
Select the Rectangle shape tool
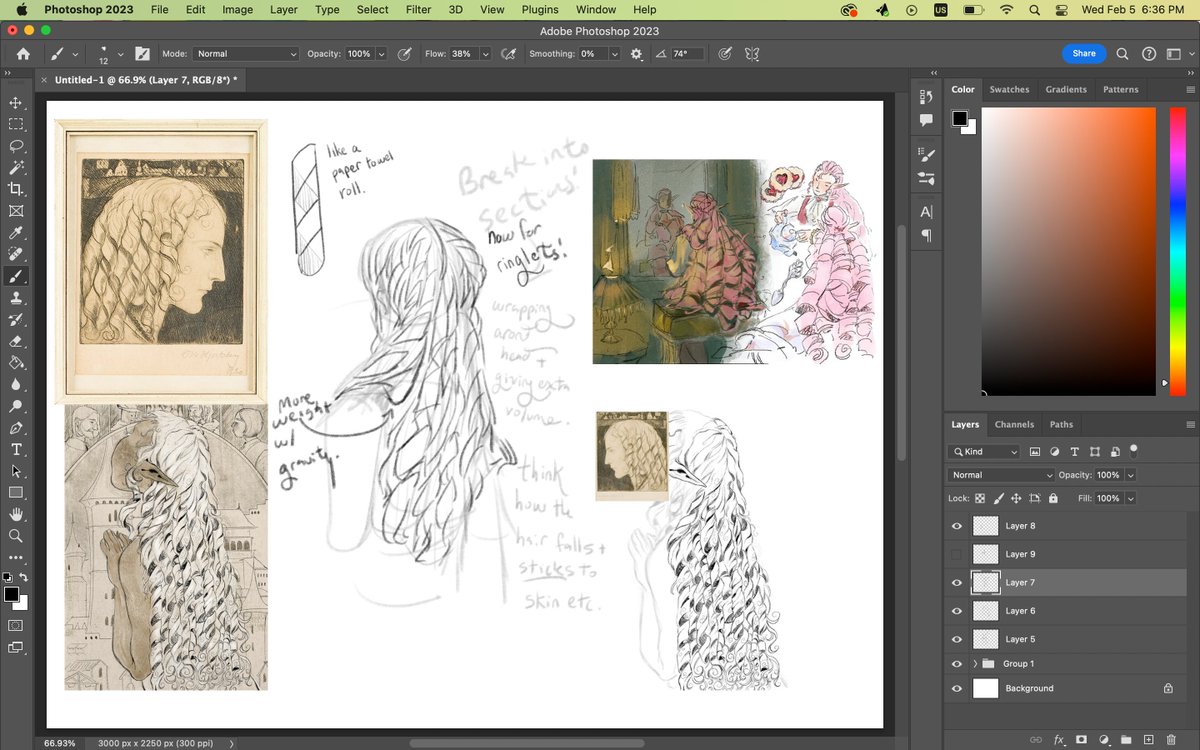pos(16,493)
